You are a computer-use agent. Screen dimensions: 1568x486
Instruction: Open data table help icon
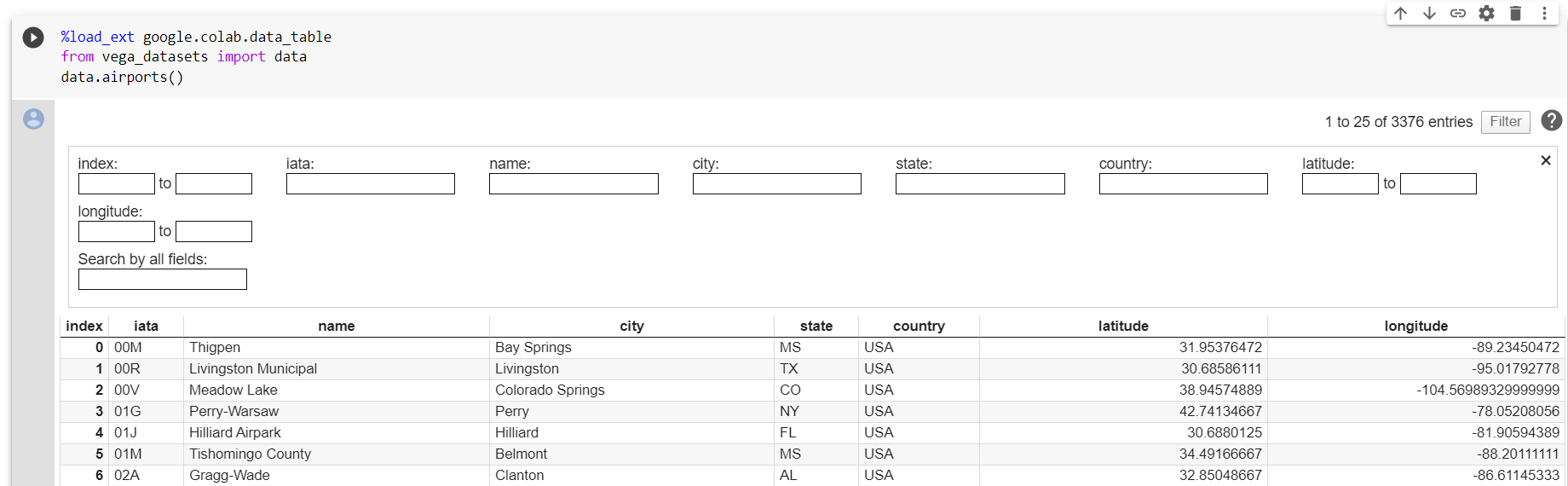(1552, 121)
